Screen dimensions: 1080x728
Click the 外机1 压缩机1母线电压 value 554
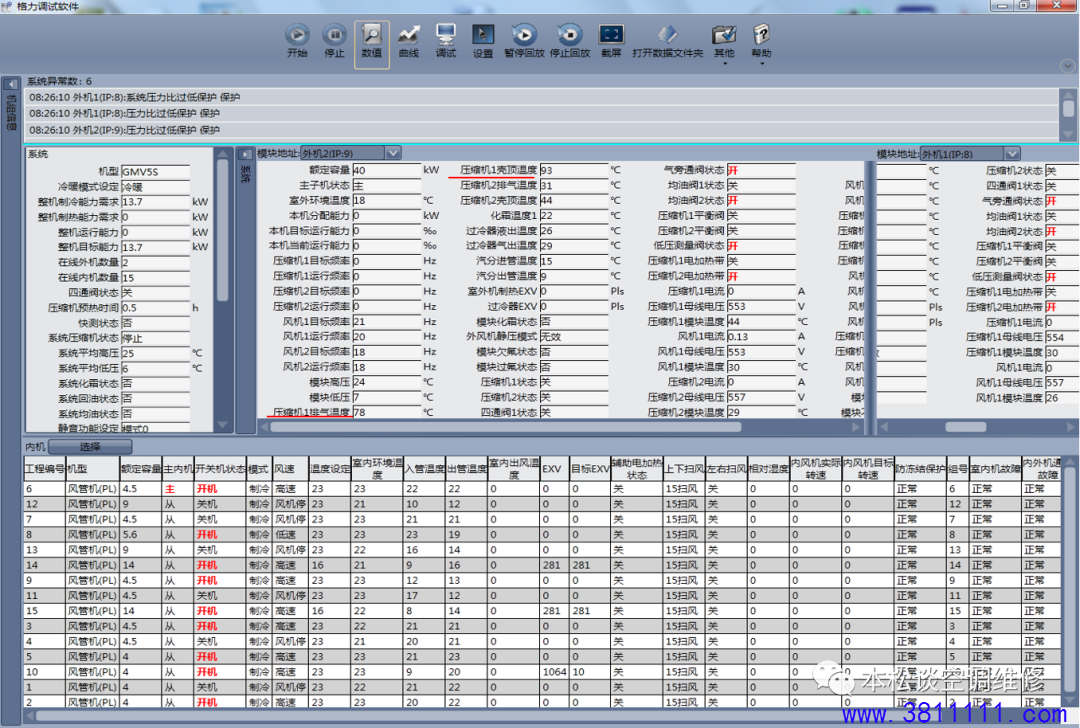pyautogui.click(x=1061, y=337)
